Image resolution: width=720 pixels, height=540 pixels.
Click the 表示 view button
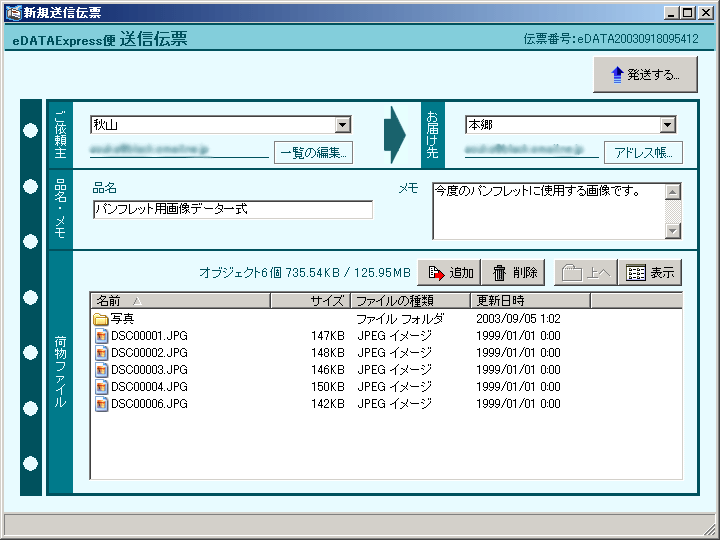650,272
